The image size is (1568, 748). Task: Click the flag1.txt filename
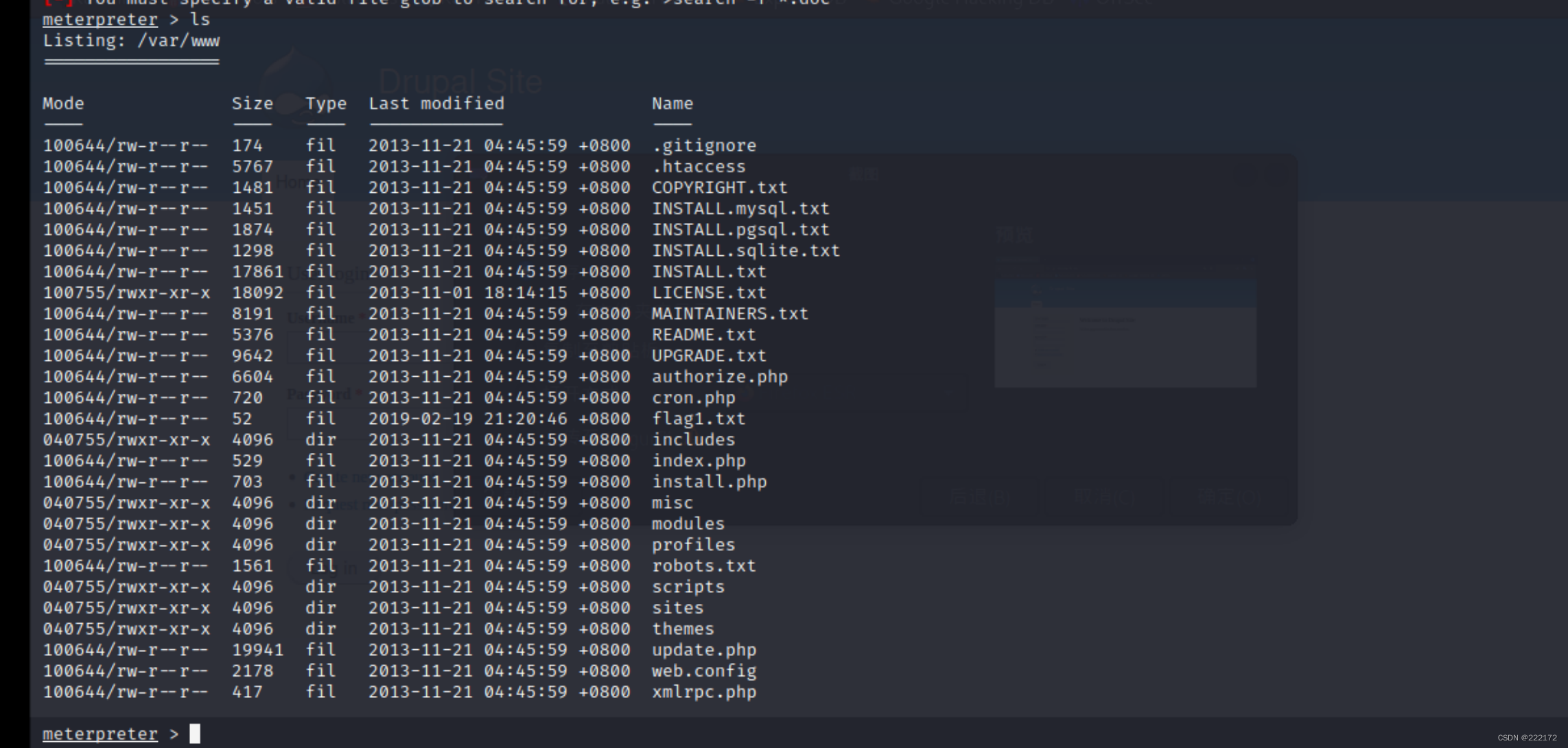(x=698, y=419)
